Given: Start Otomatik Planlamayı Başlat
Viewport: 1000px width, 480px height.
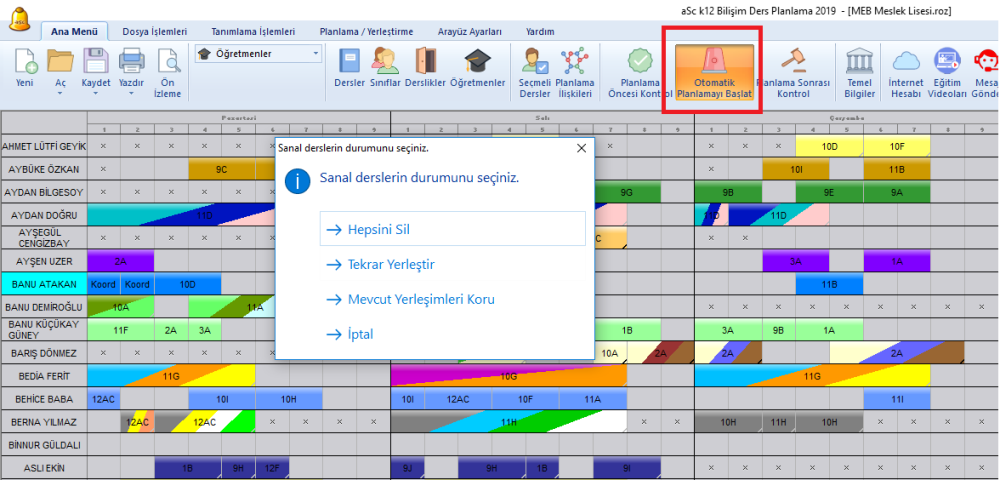Looking at the screenshot, I should 714,72.
